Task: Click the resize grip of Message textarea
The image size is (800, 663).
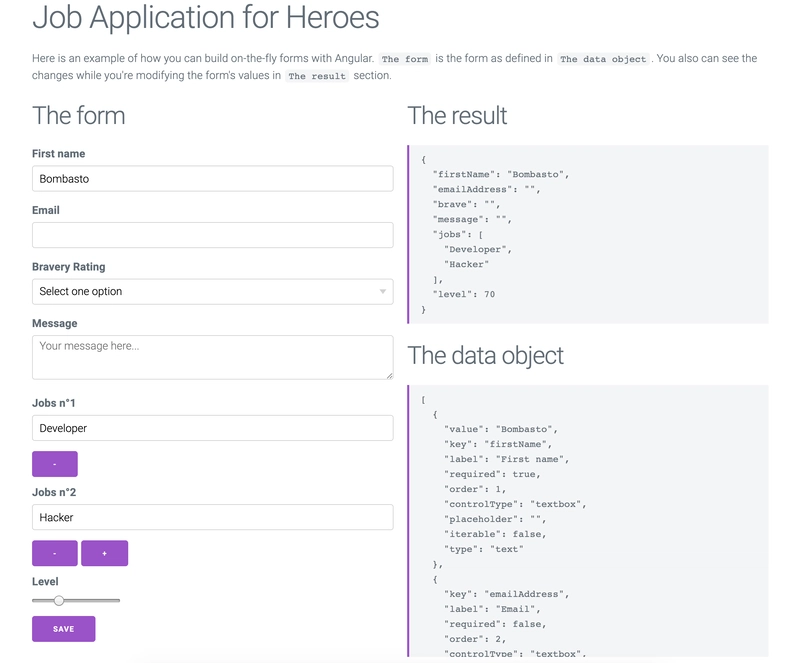Action: tap(389, 376)
